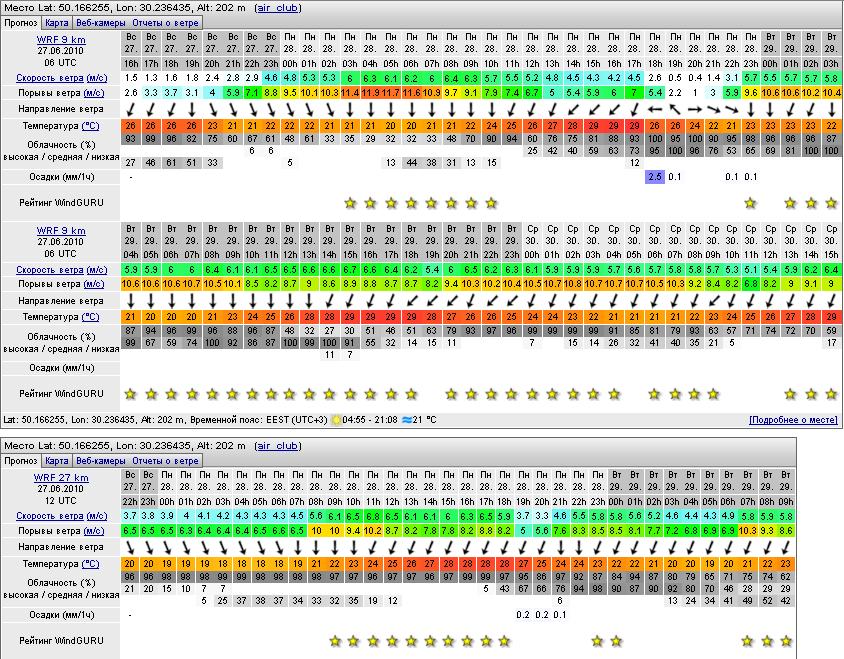The image size is (844, 659).
Task: Click the water wave icon beside 21 °C
Action: click(405, 420)
